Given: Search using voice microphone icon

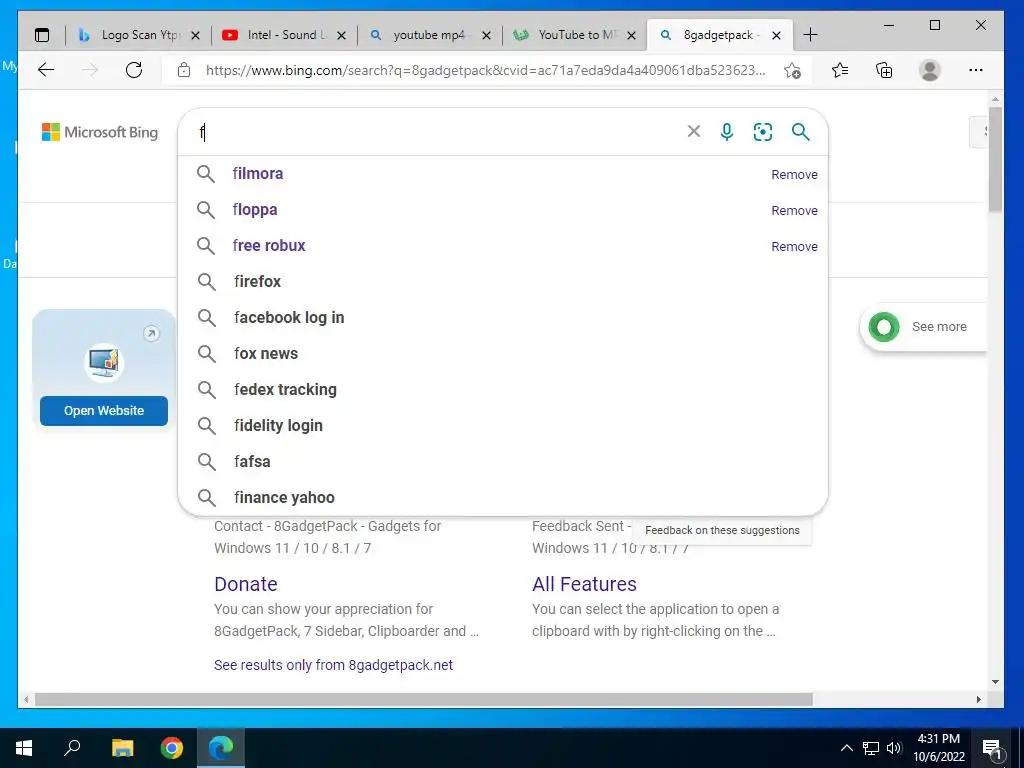Looking at the screenshot, I should (727, 132).
